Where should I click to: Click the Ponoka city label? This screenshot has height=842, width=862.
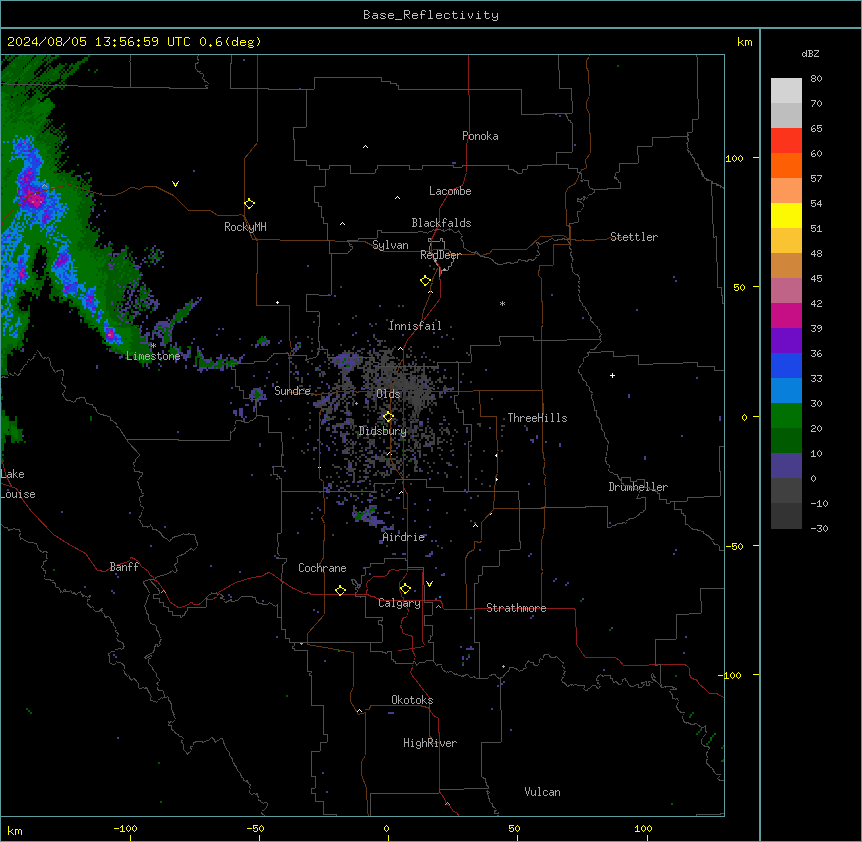coord(480,136)
